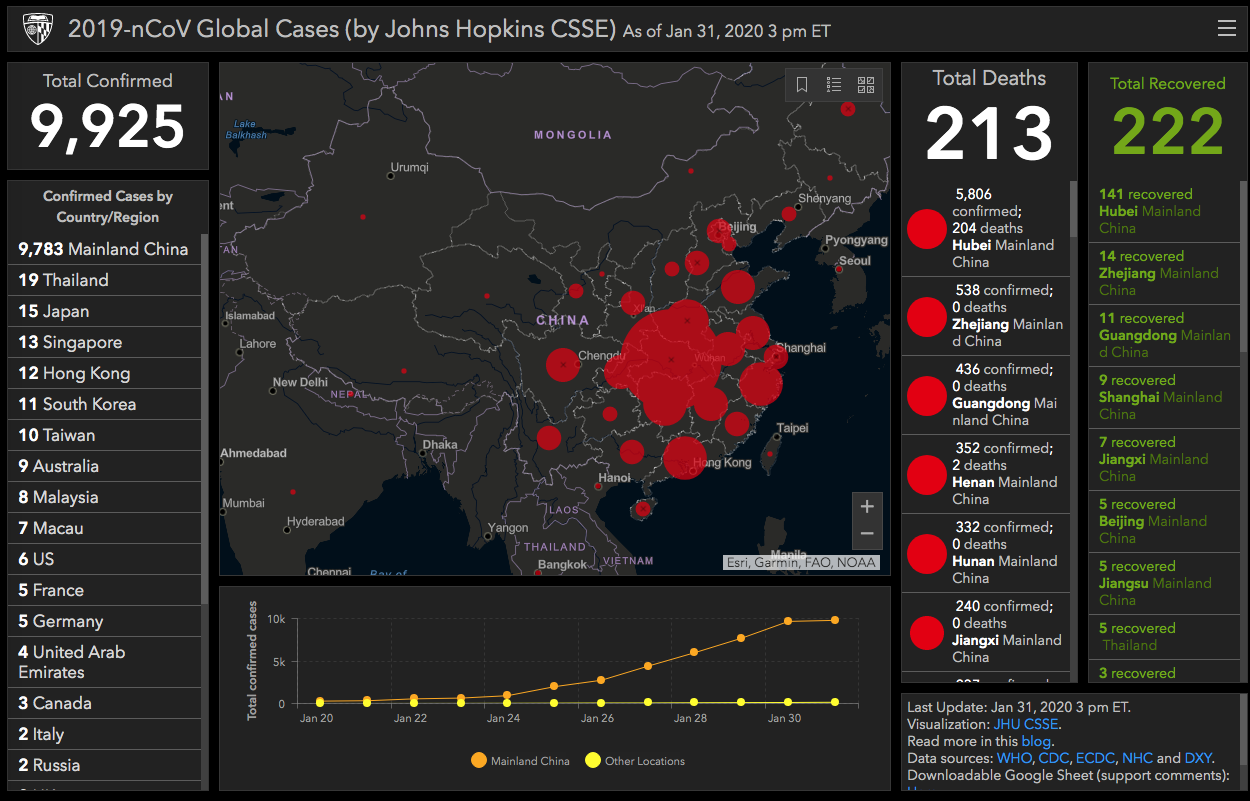1250x801 pixels.
Task: Click "7 recovered Jiangxi" entry
Action: [x=1164, y=459]
